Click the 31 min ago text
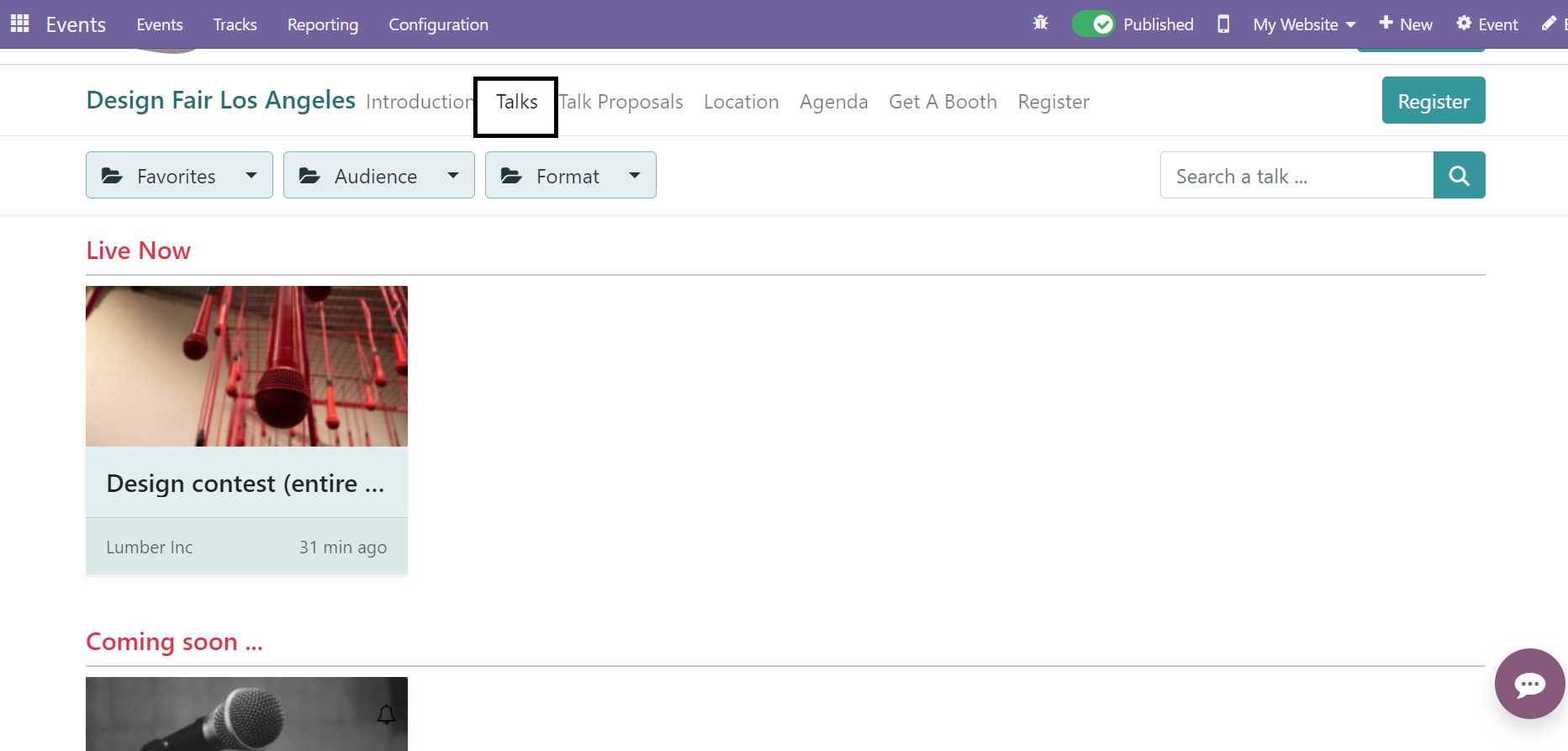 click(343, 547)
